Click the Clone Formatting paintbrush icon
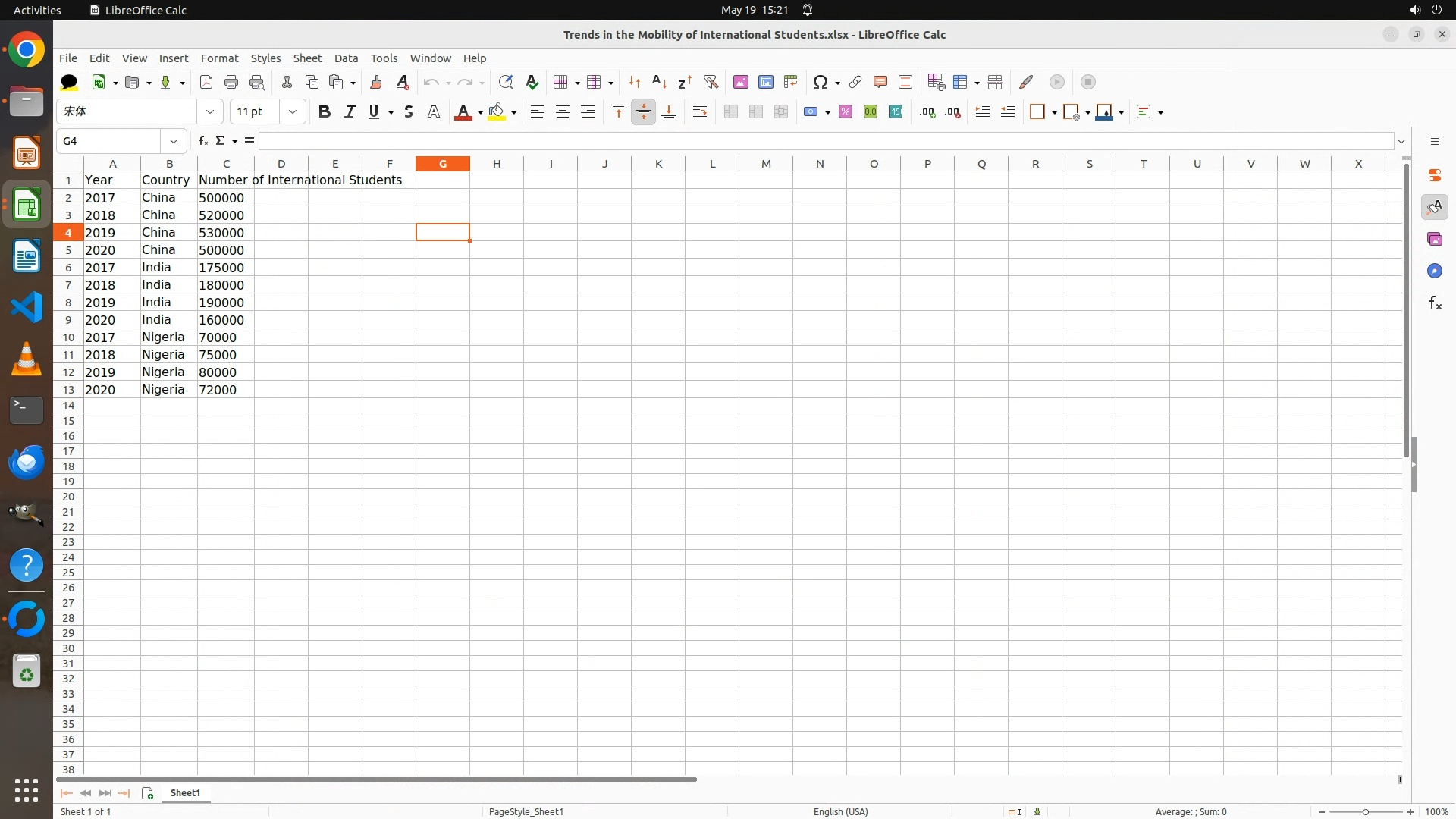The width and height of the screenshot is (1456, 819). click(376, 82)
